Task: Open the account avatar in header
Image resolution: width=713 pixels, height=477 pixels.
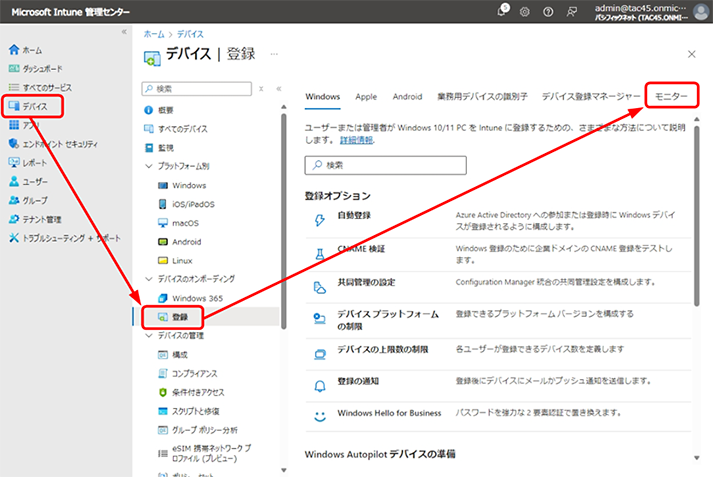Action: (x=702, y=12)
